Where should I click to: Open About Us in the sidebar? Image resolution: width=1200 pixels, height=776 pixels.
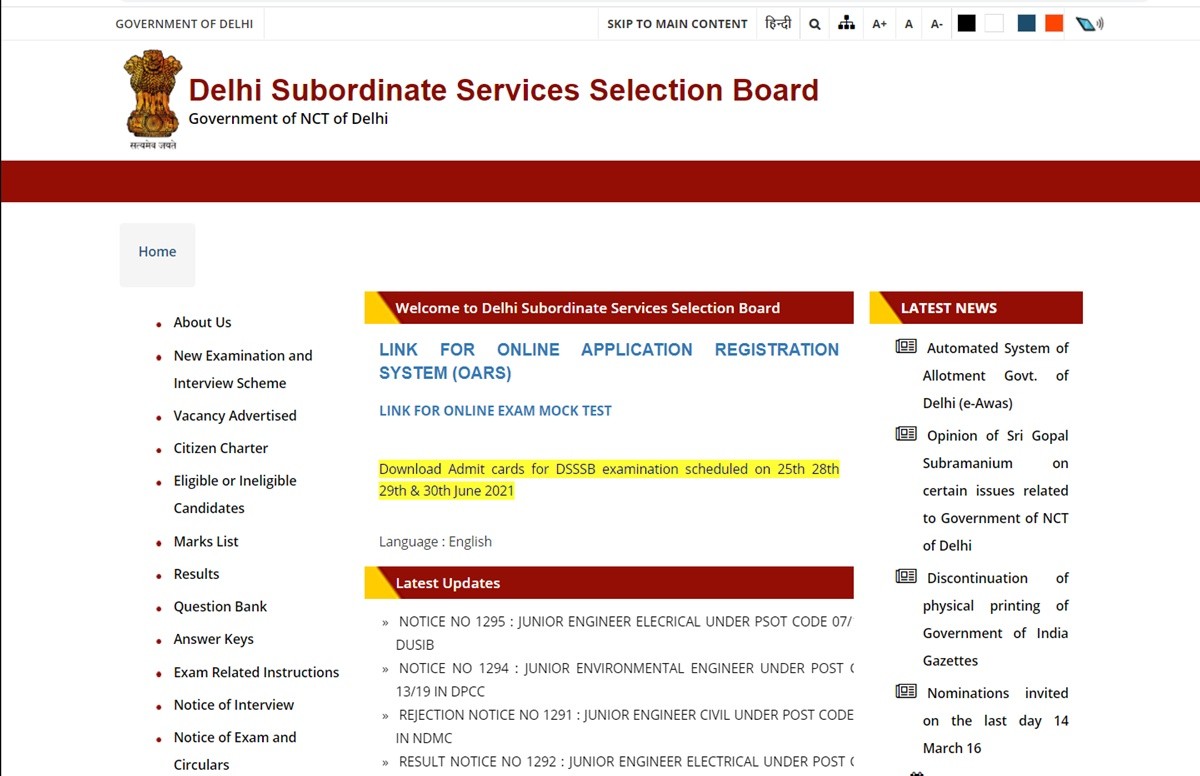[x=202, y=322]
